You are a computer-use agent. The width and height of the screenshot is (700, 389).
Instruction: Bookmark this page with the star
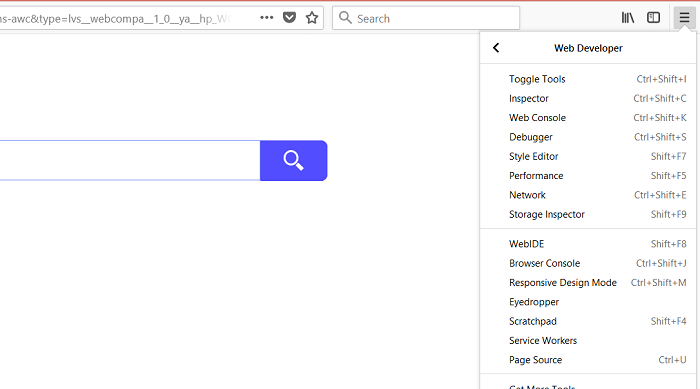pyautogui.click(x=312, y=18)
